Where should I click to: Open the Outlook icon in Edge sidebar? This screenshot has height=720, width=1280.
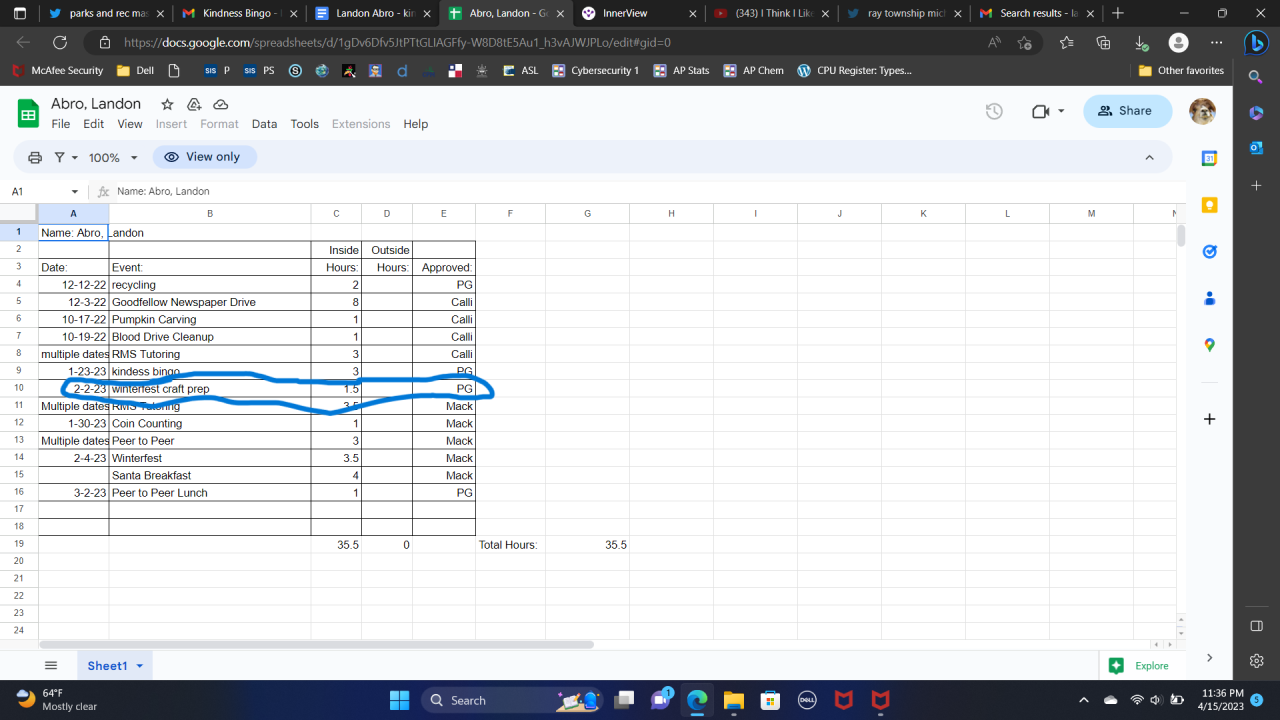pos(1256,148)
